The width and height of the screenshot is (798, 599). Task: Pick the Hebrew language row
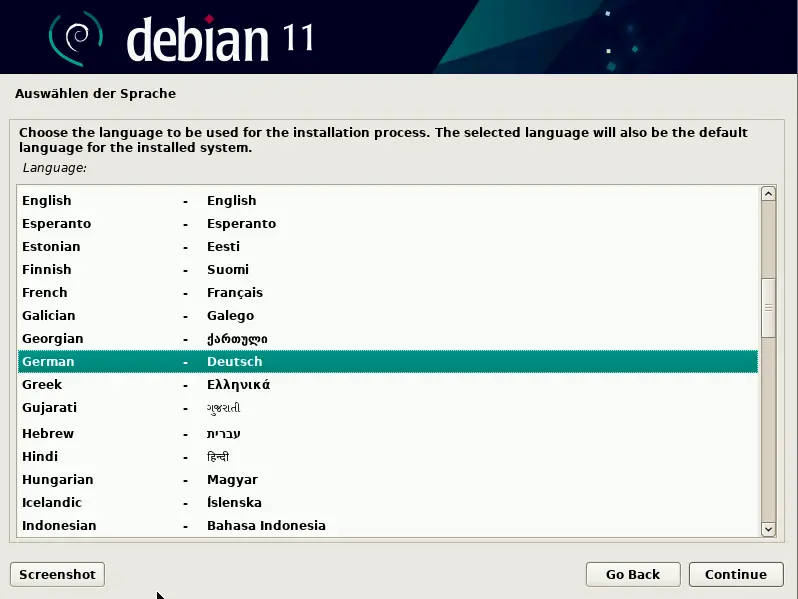(388, 434)
